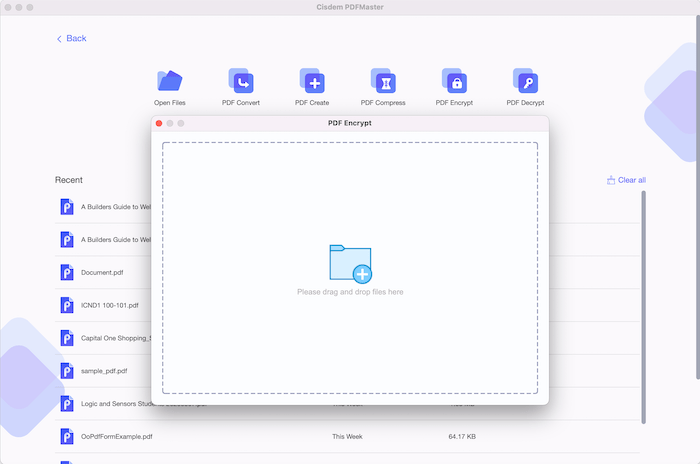Open the PDF Decrypt key icon

point(525,81)
